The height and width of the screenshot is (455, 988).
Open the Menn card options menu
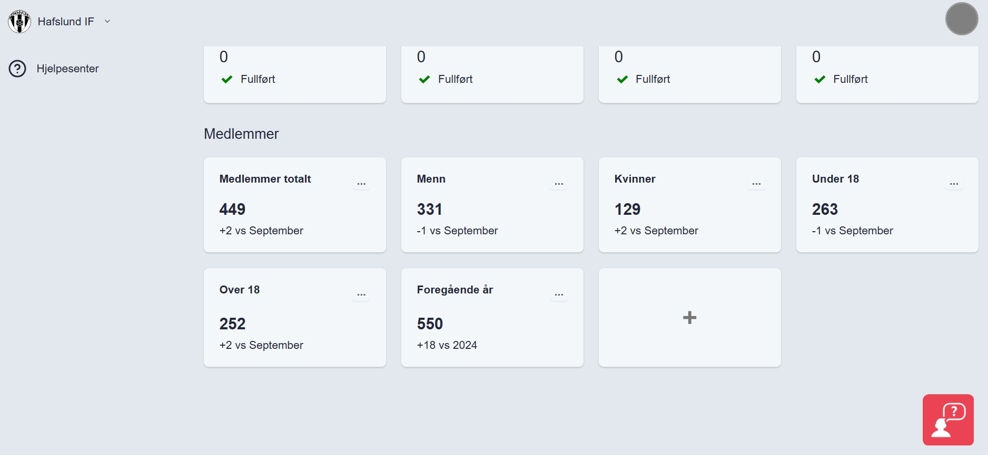pos(559,184)
